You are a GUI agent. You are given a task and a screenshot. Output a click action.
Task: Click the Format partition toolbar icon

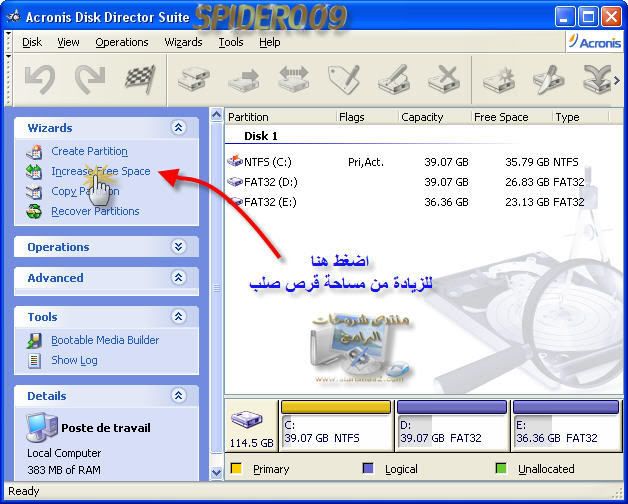[x=394, y=79]
